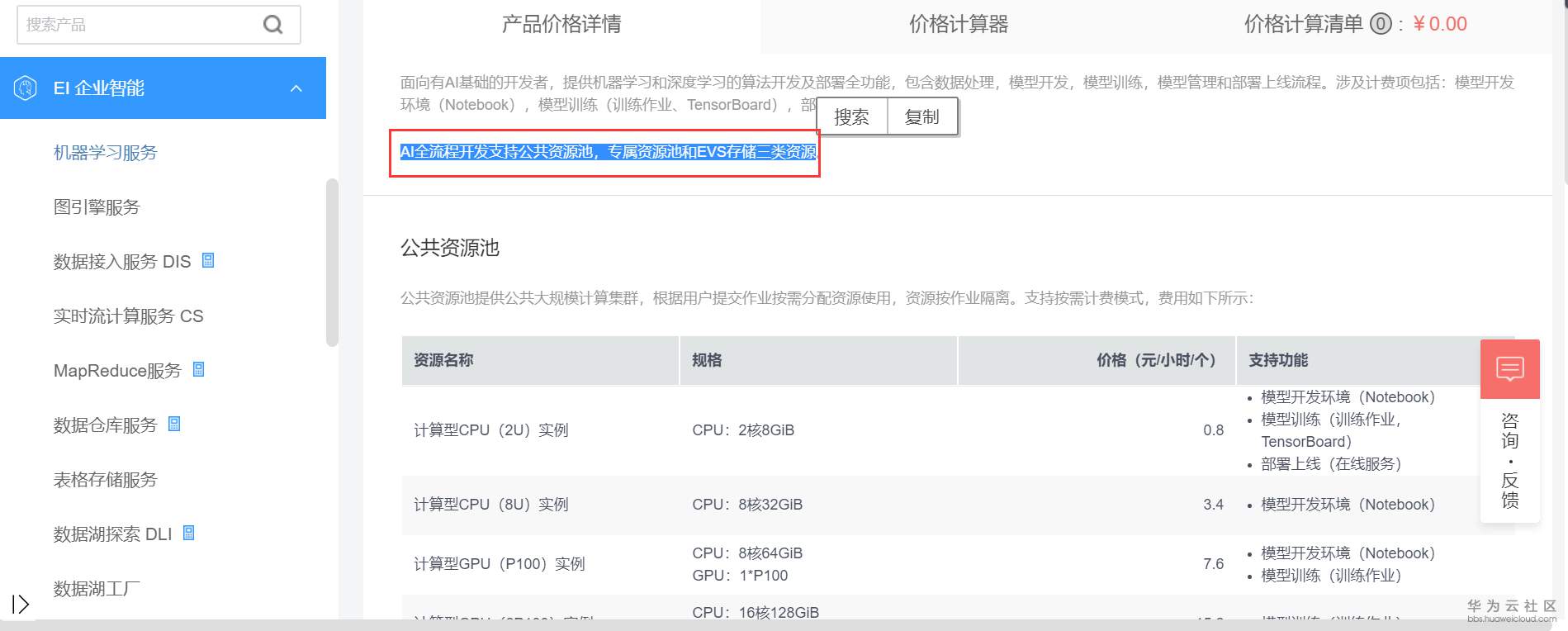Open MapReduce服务 in the sidebar
The height and width of the screenshot is (631, 1568).
(117, 370)
